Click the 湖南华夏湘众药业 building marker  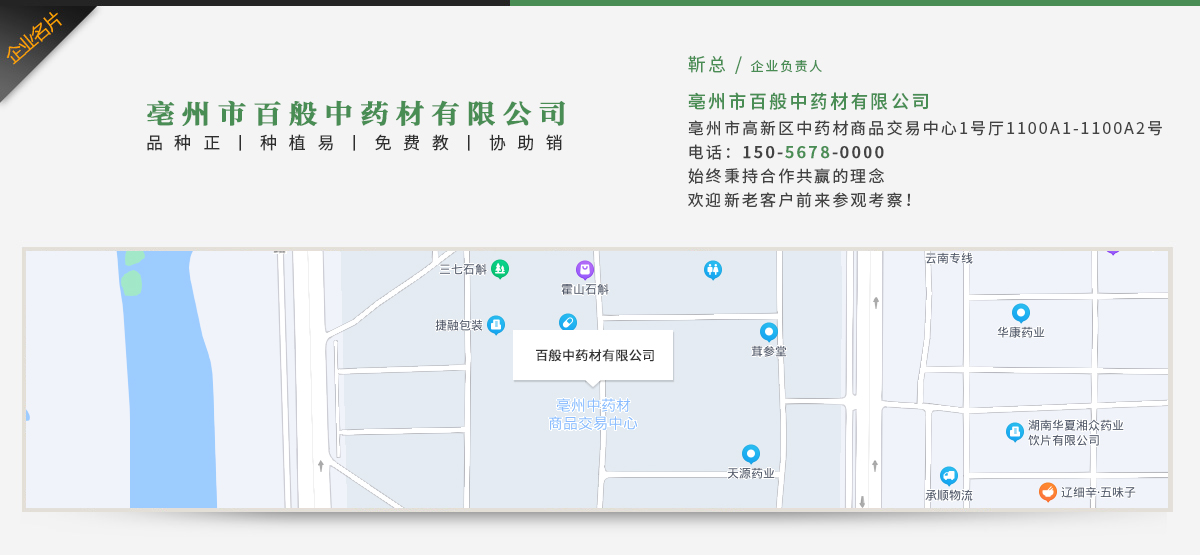point(1015,431)
